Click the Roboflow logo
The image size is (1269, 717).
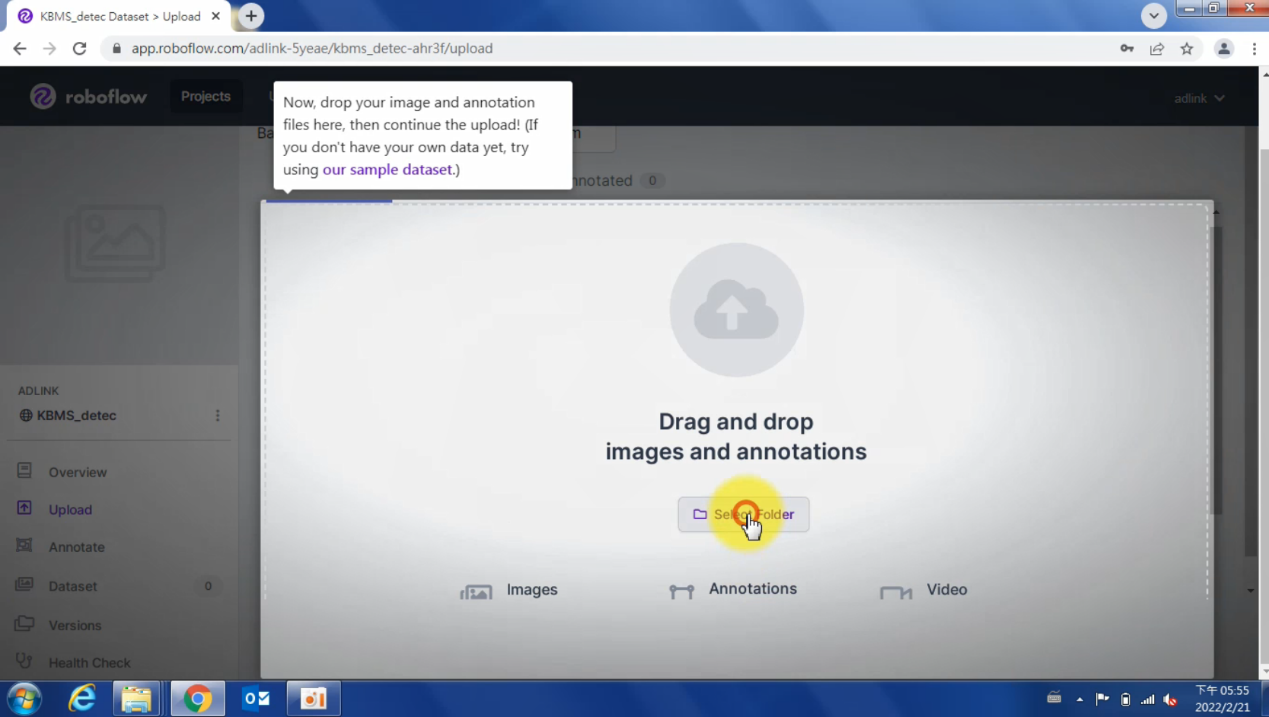click(x=88, y=97)
